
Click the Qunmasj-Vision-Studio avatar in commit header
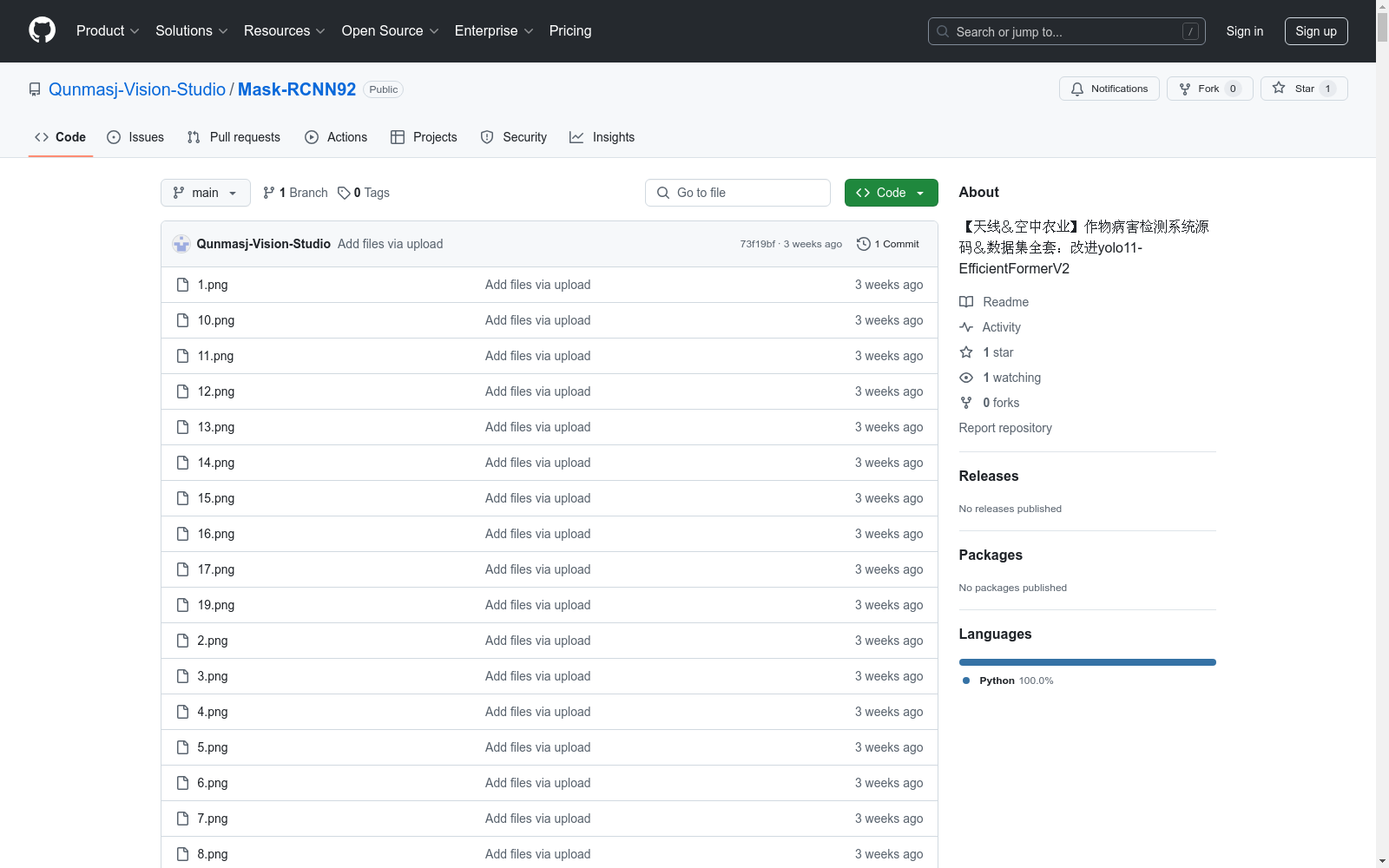pyautogui.click(x=181, y=244)
